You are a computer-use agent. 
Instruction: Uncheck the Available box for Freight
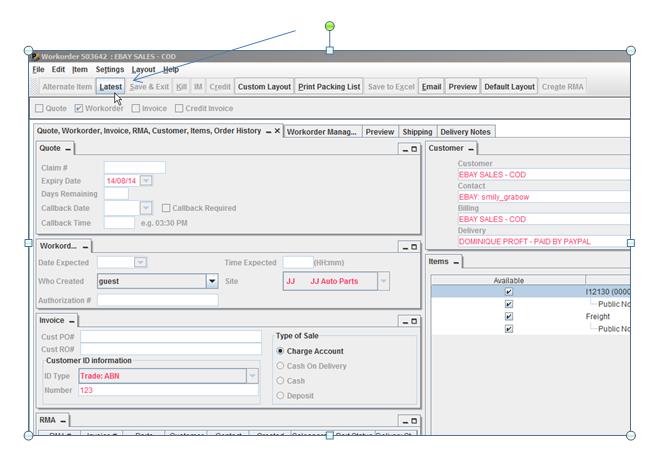click(x=508, y=317)
